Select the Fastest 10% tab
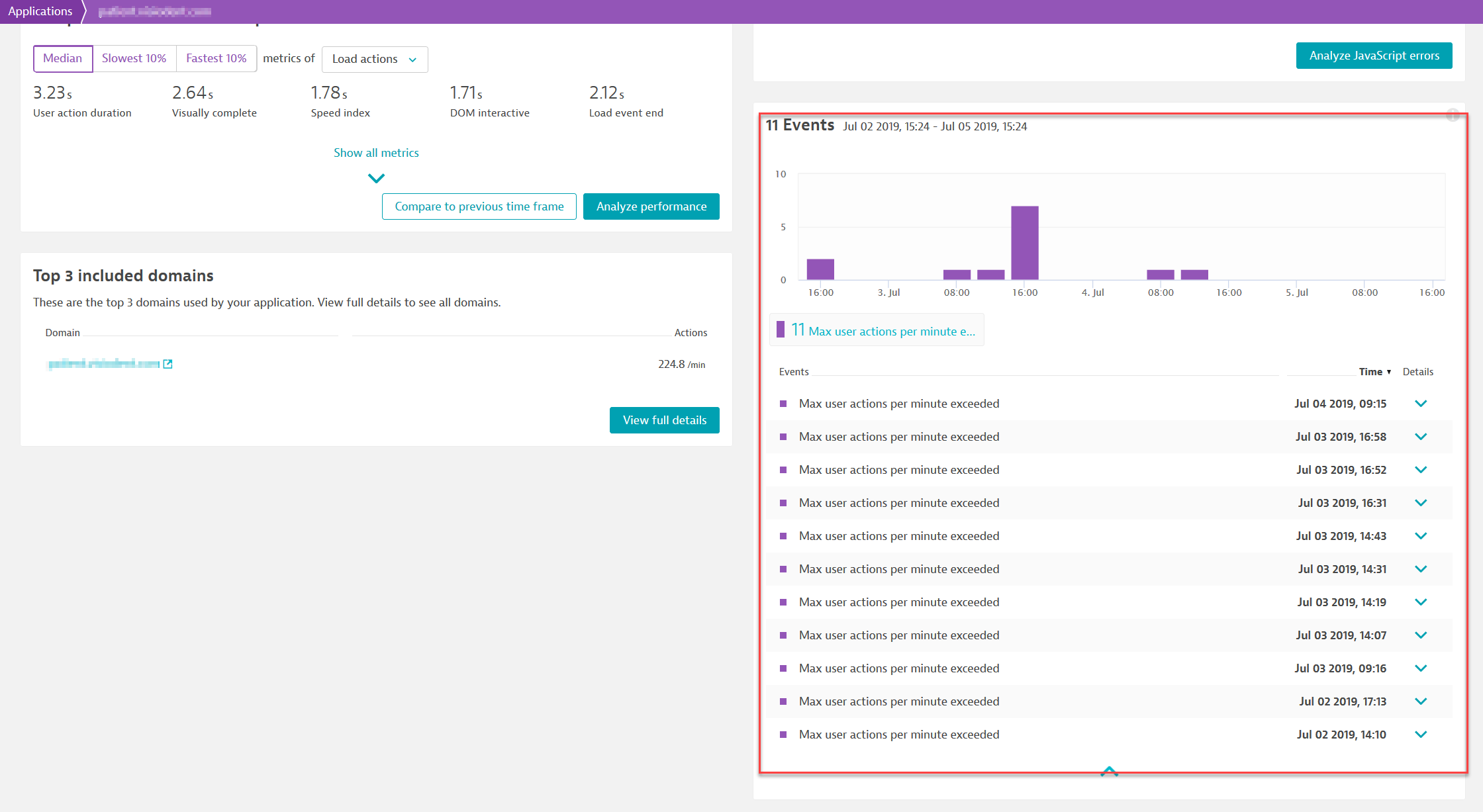 216,58
